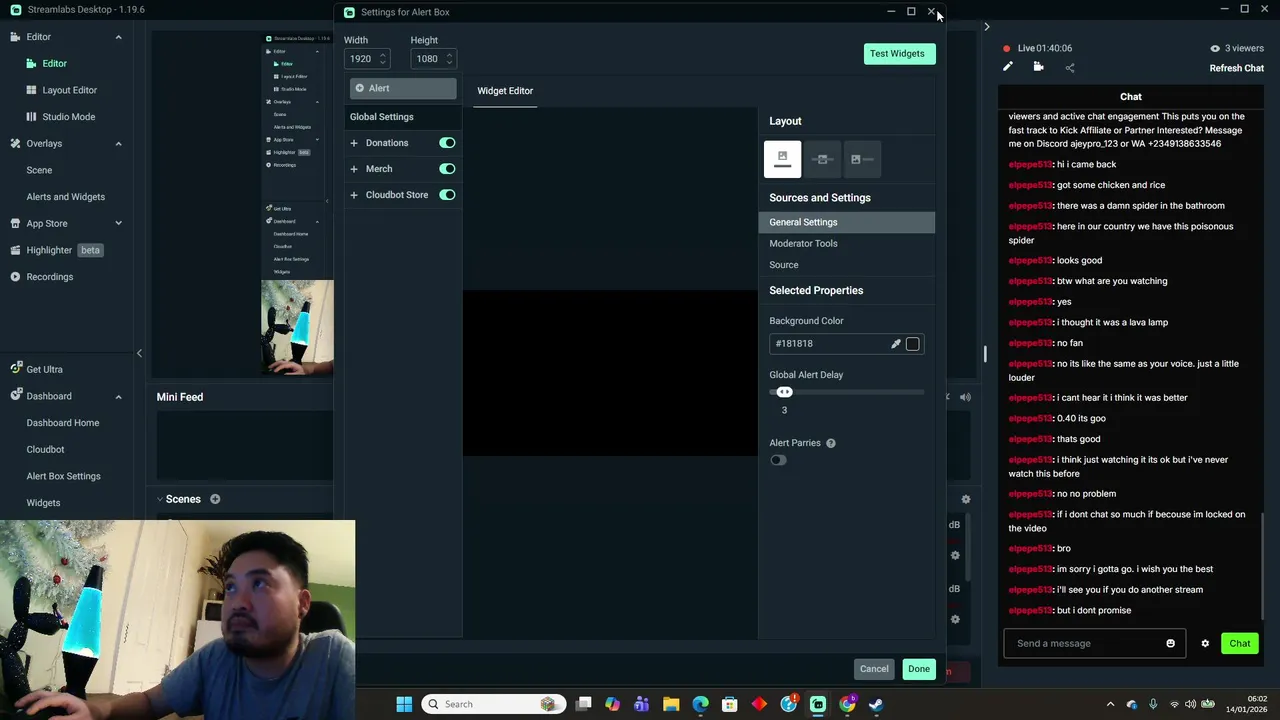Open Layout Editor from sidebar

click(x=69, y=90)
